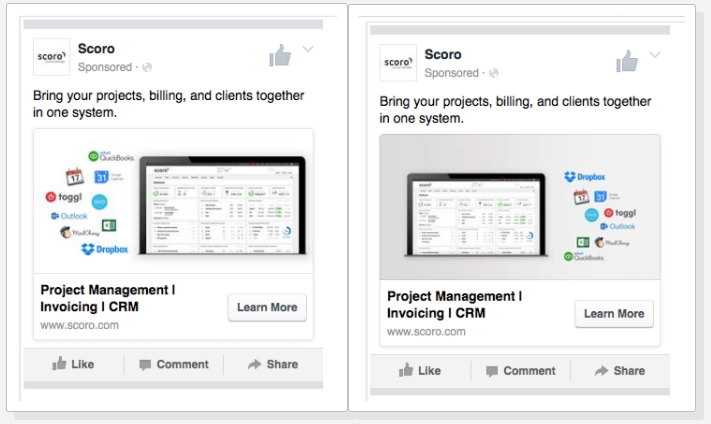711x424 pixels.
Task: Like the right Scoro post
Action: pyautogui.click(x=420, y=370)
